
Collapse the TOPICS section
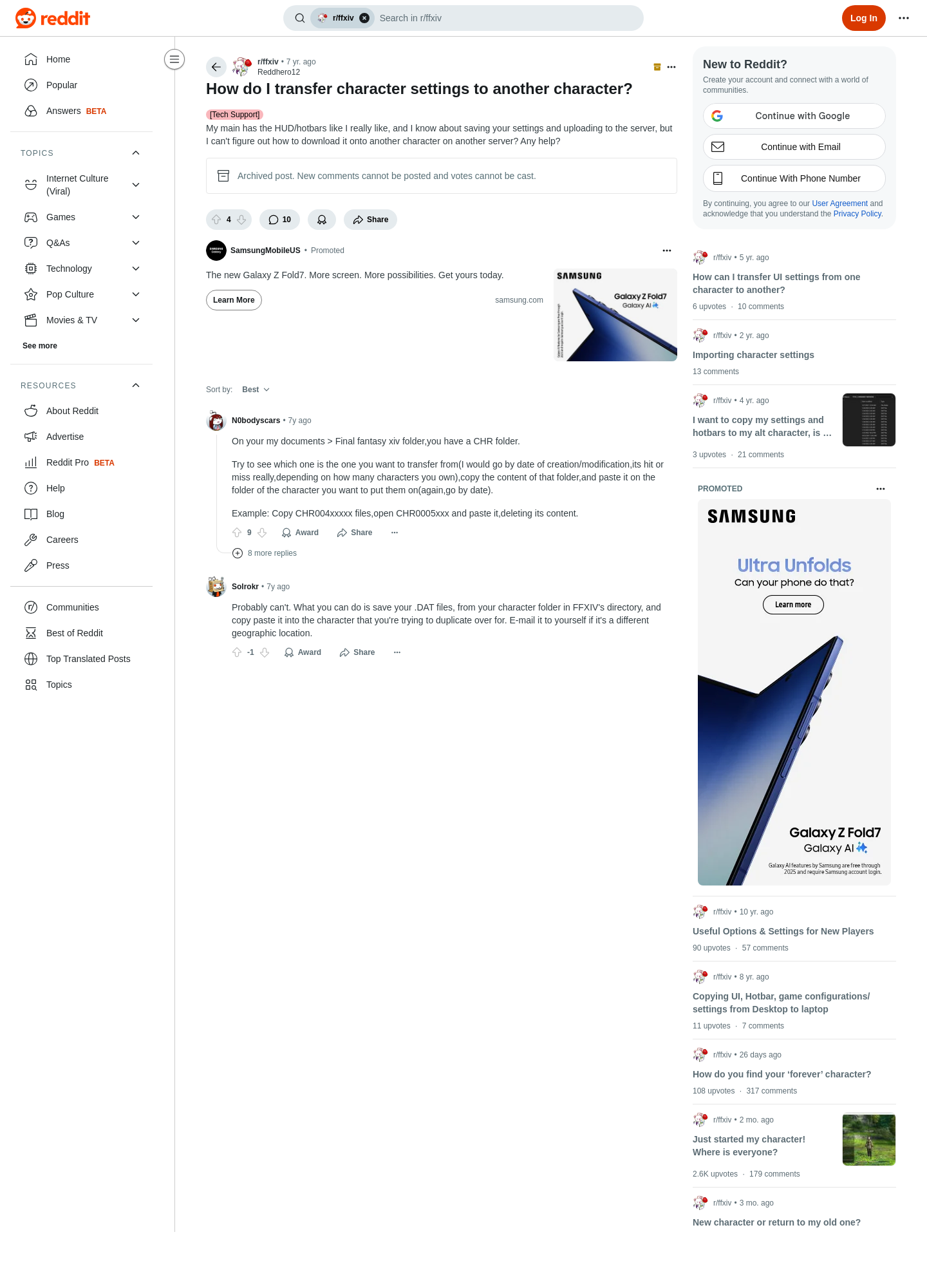click(x=136, y=153)
